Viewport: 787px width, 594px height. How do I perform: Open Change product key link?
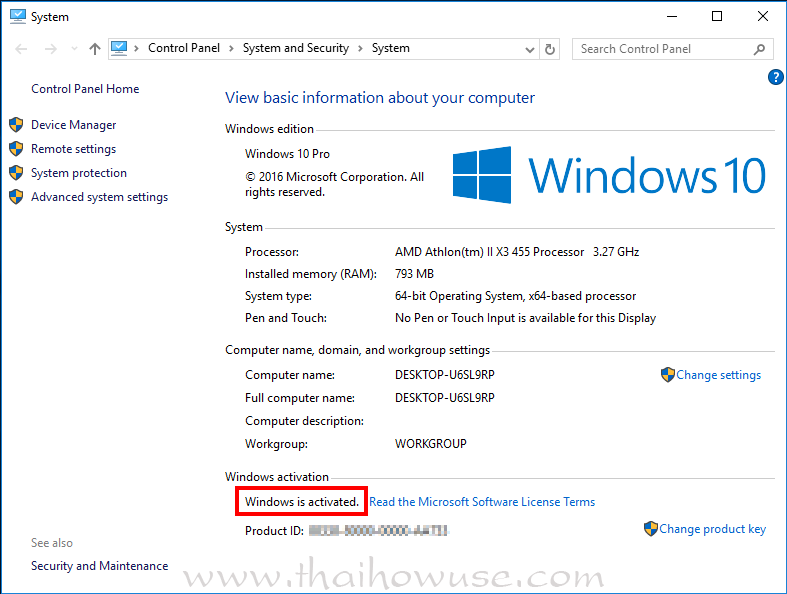point(712,529)
